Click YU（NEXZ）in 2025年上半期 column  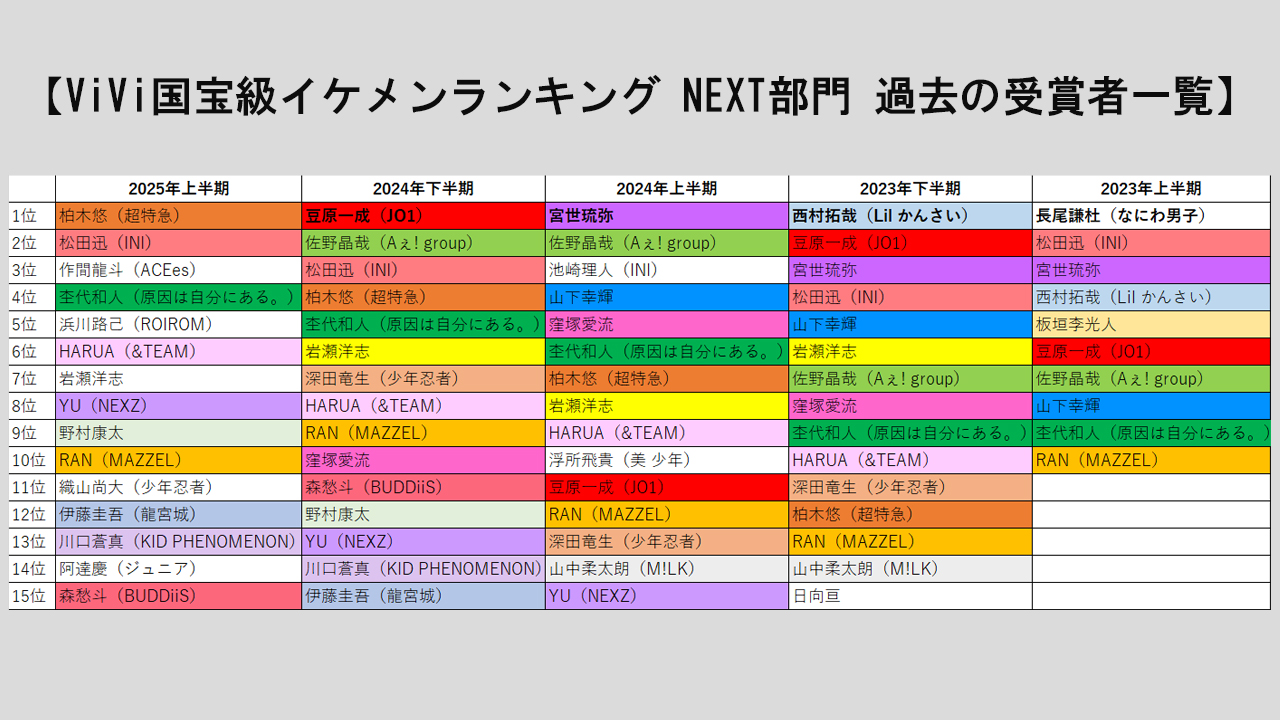click(x=179, y=406)
